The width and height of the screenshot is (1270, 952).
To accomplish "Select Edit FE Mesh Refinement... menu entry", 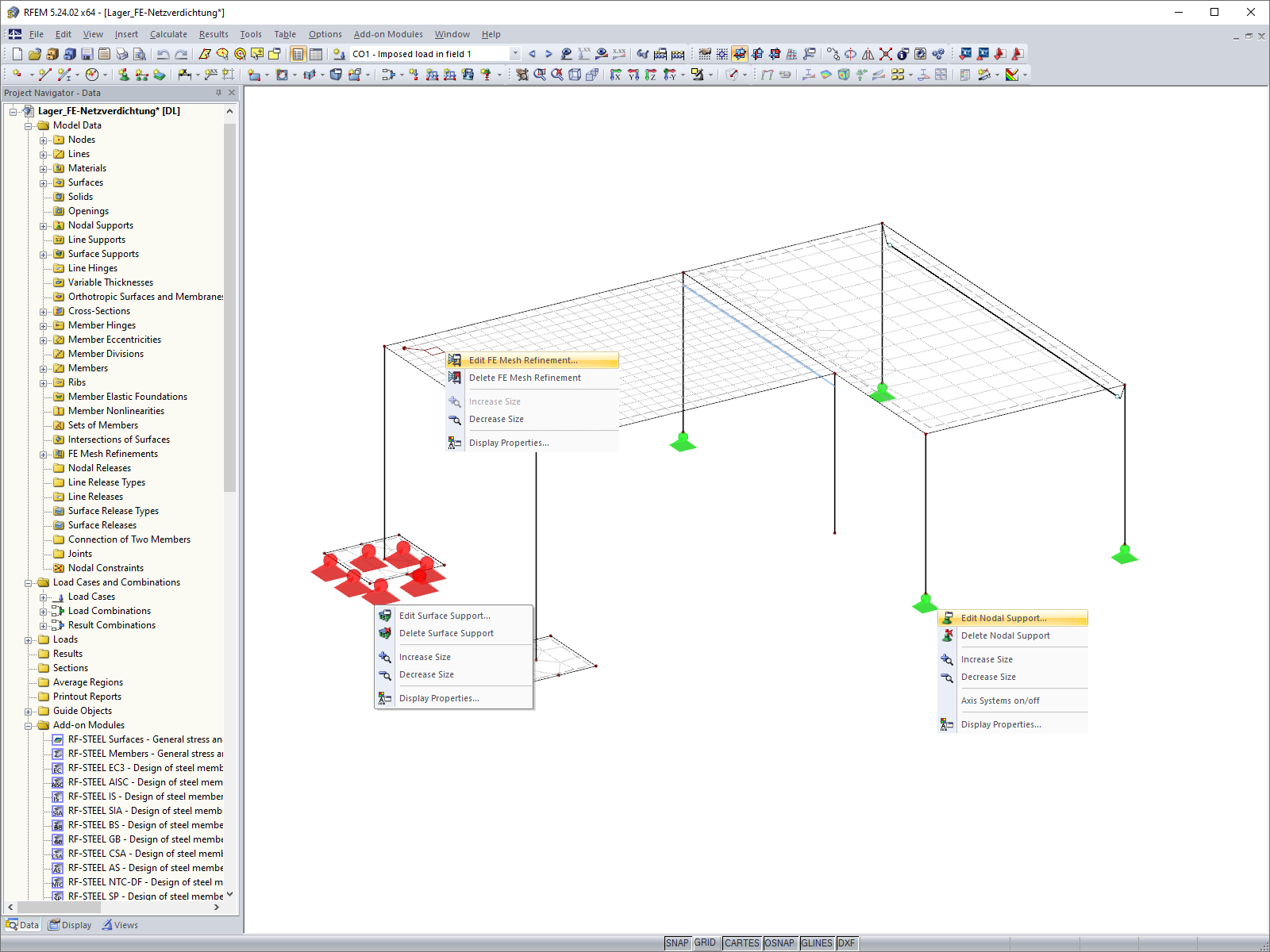I will (x=533, y=360).
